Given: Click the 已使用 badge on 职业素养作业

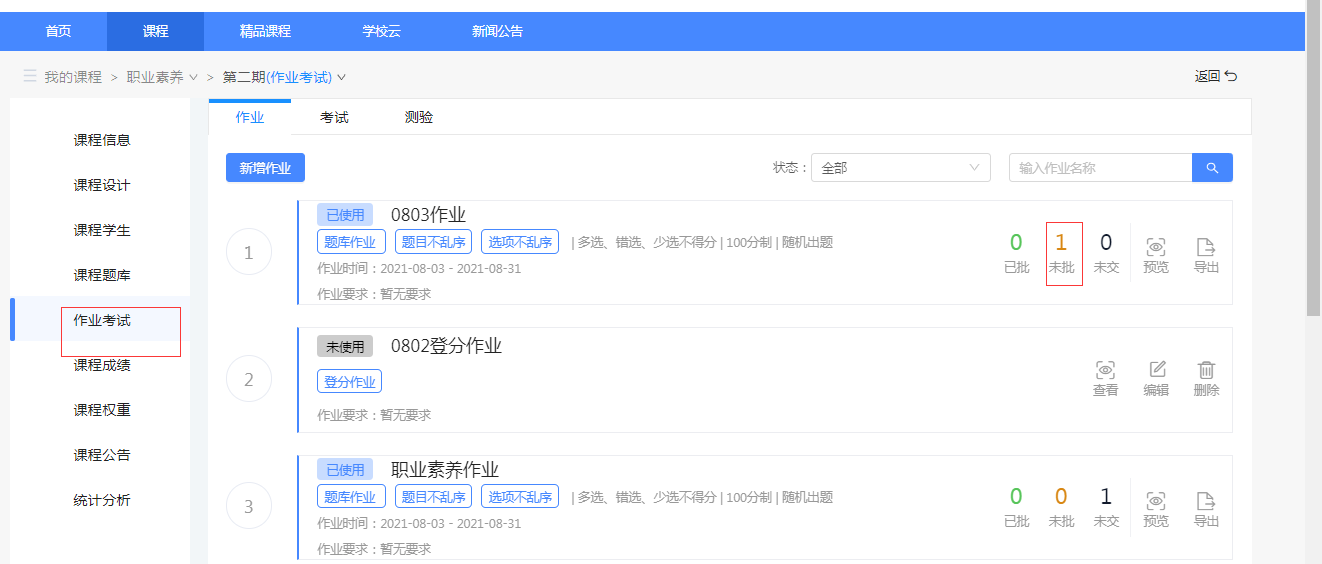Looking at the screenshot, I should coord(345,470).
